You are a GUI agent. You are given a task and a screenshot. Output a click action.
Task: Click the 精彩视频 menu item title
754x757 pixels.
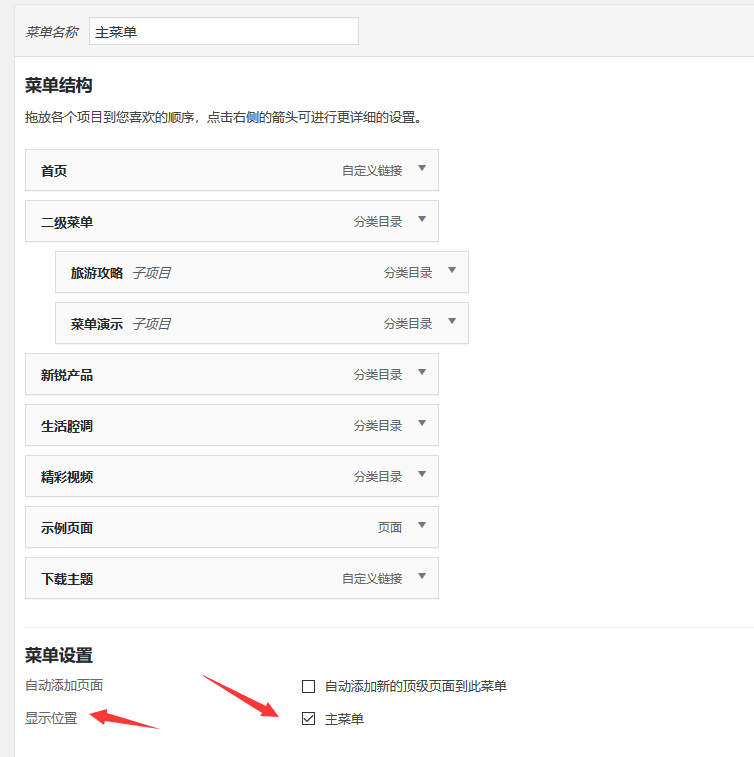tap(67, 477)
